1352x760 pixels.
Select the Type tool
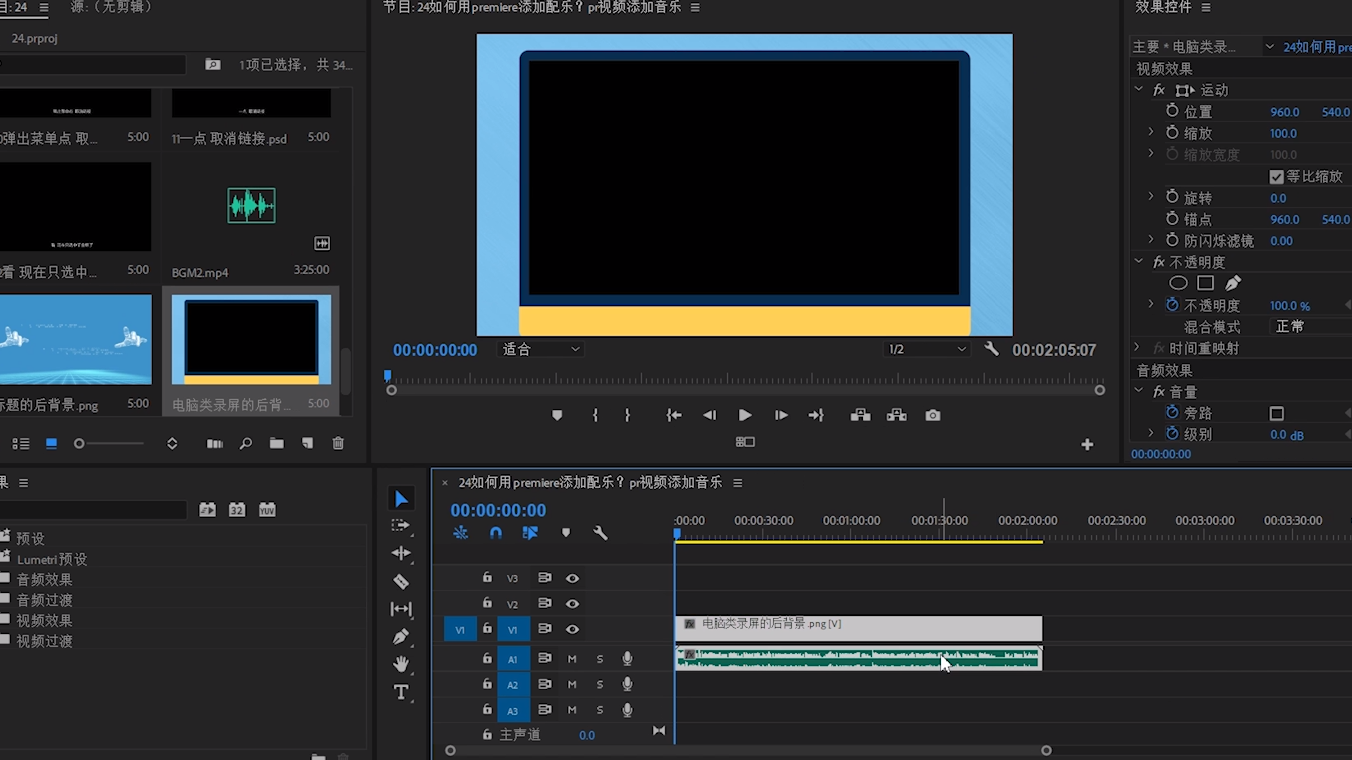401,692
